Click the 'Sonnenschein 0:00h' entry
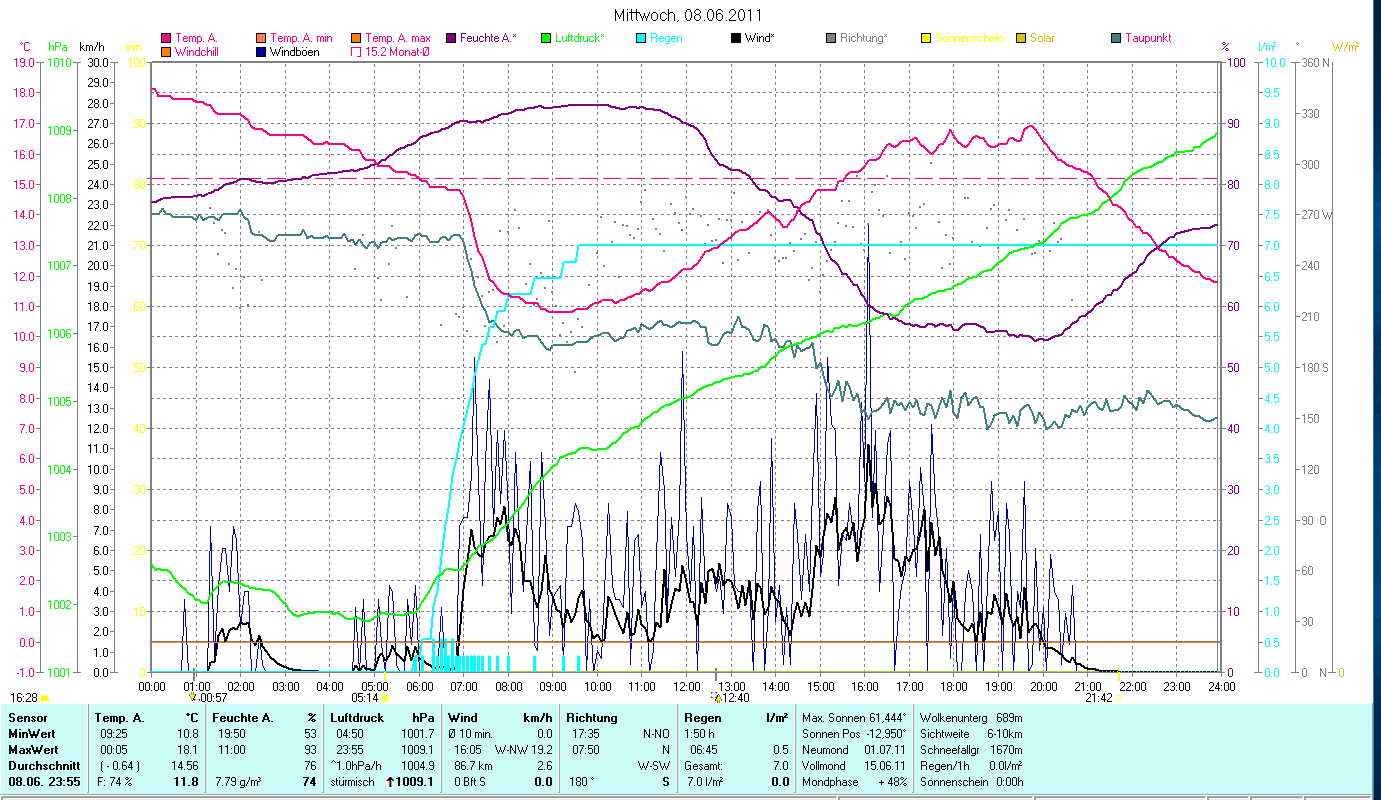Screen dimensions: 1381x800 click(970, 782)
